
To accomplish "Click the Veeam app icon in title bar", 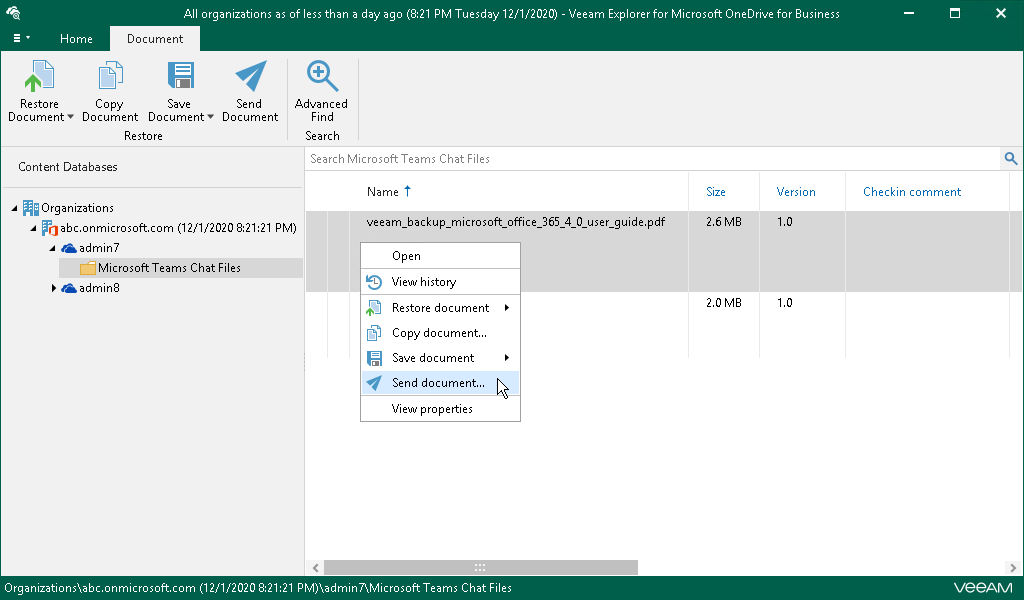I will coord(13,13).
